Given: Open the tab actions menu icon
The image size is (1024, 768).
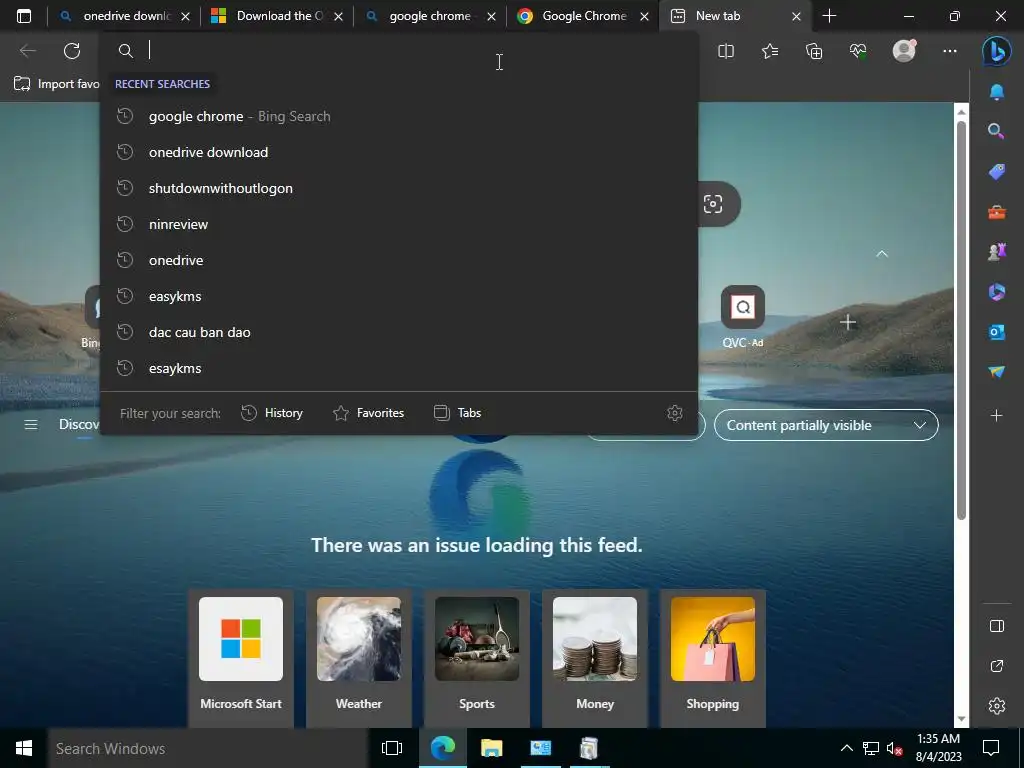Looking at the screenshot, I should [24, 16].
